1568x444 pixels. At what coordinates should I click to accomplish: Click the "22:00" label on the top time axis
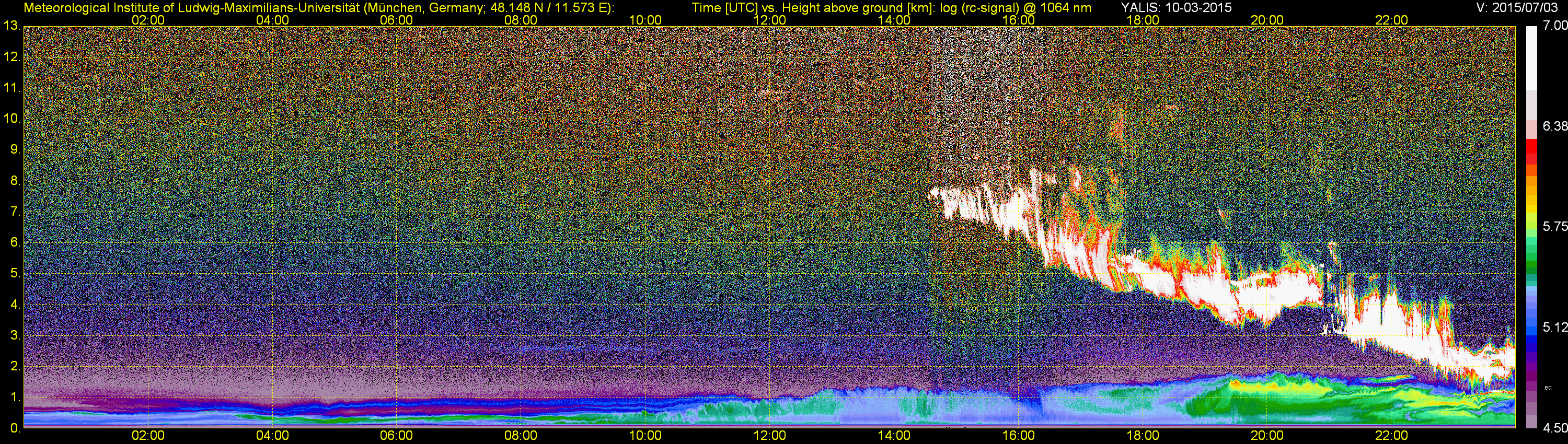1391,20
